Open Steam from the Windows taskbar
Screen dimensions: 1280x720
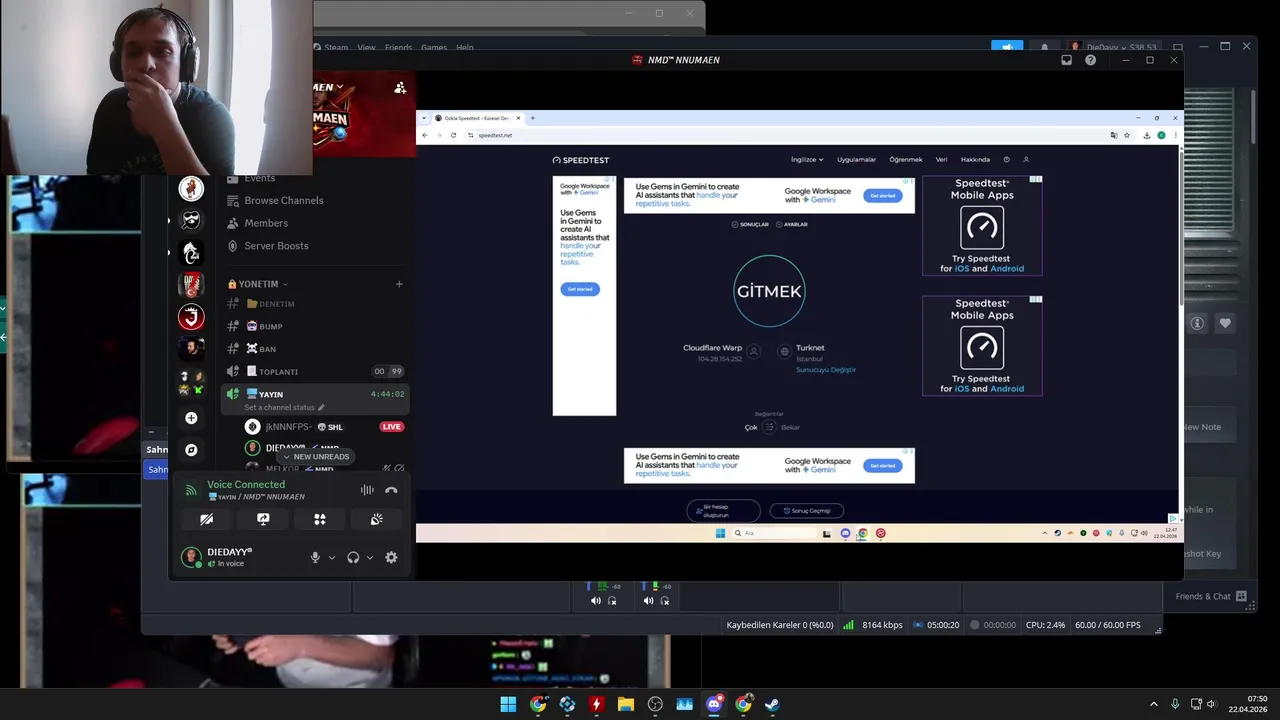click(773, 704)
